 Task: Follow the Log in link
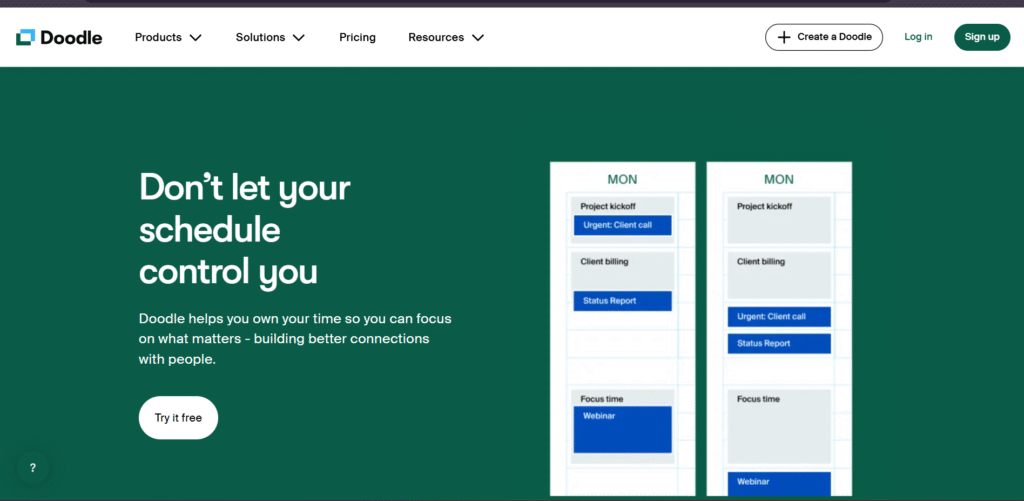[918, 37]
